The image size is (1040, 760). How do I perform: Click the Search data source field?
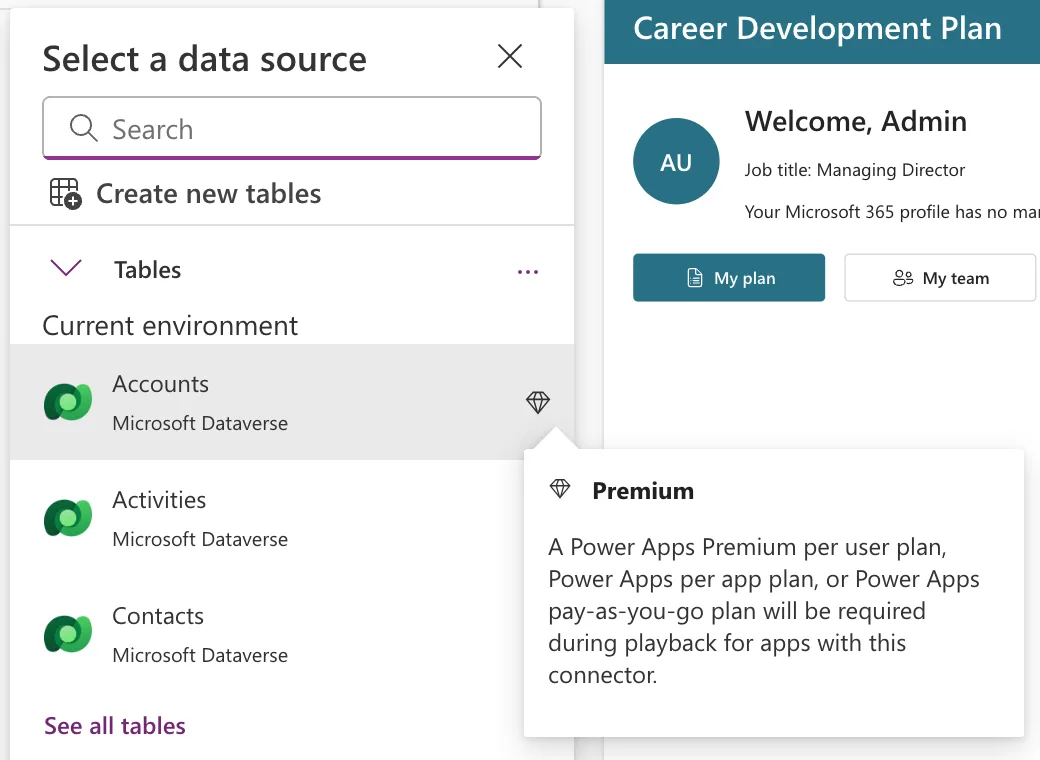pyautogui.click(x=292, y=128)
